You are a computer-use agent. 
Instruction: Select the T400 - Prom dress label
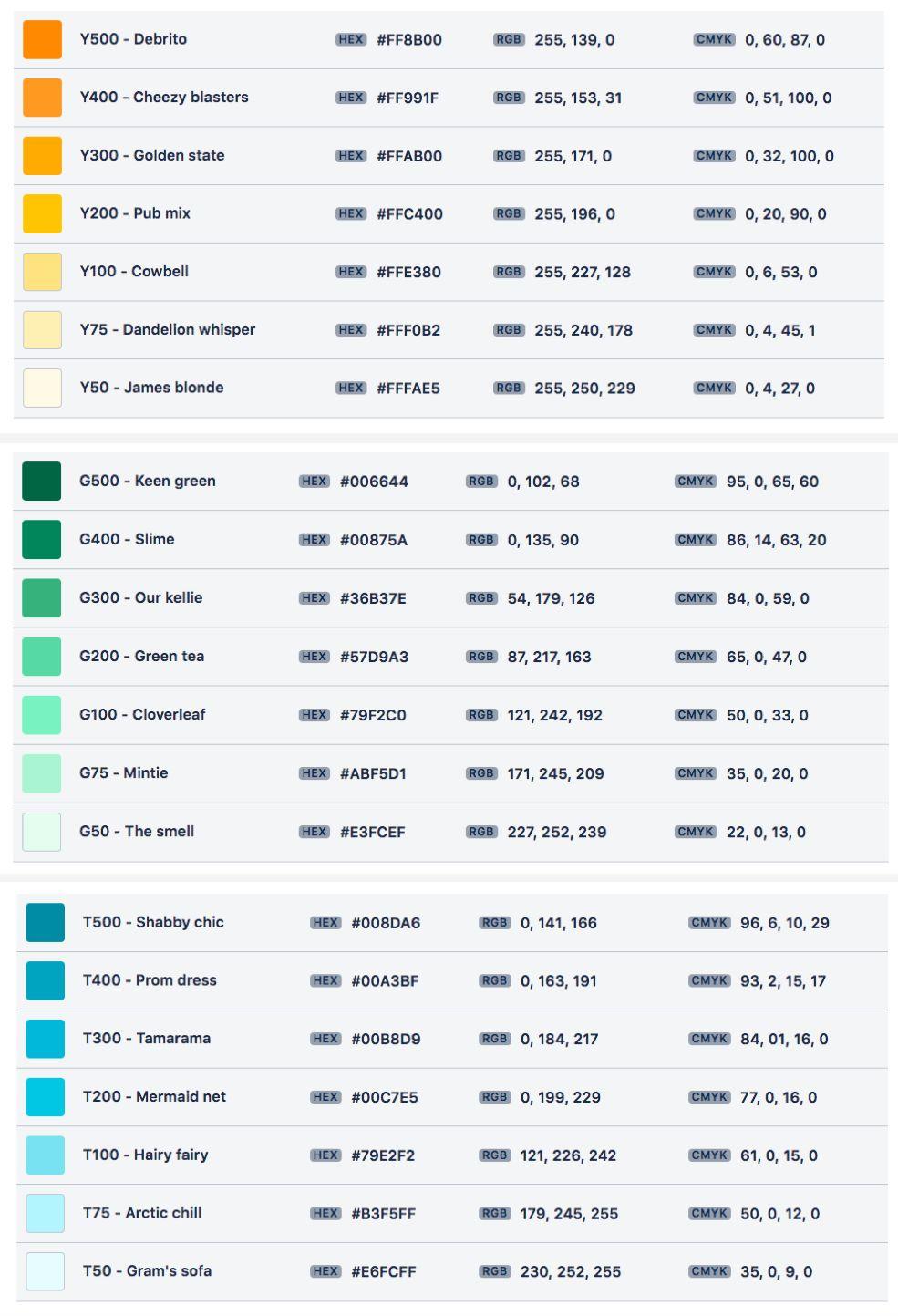click(x=150, y=980)
